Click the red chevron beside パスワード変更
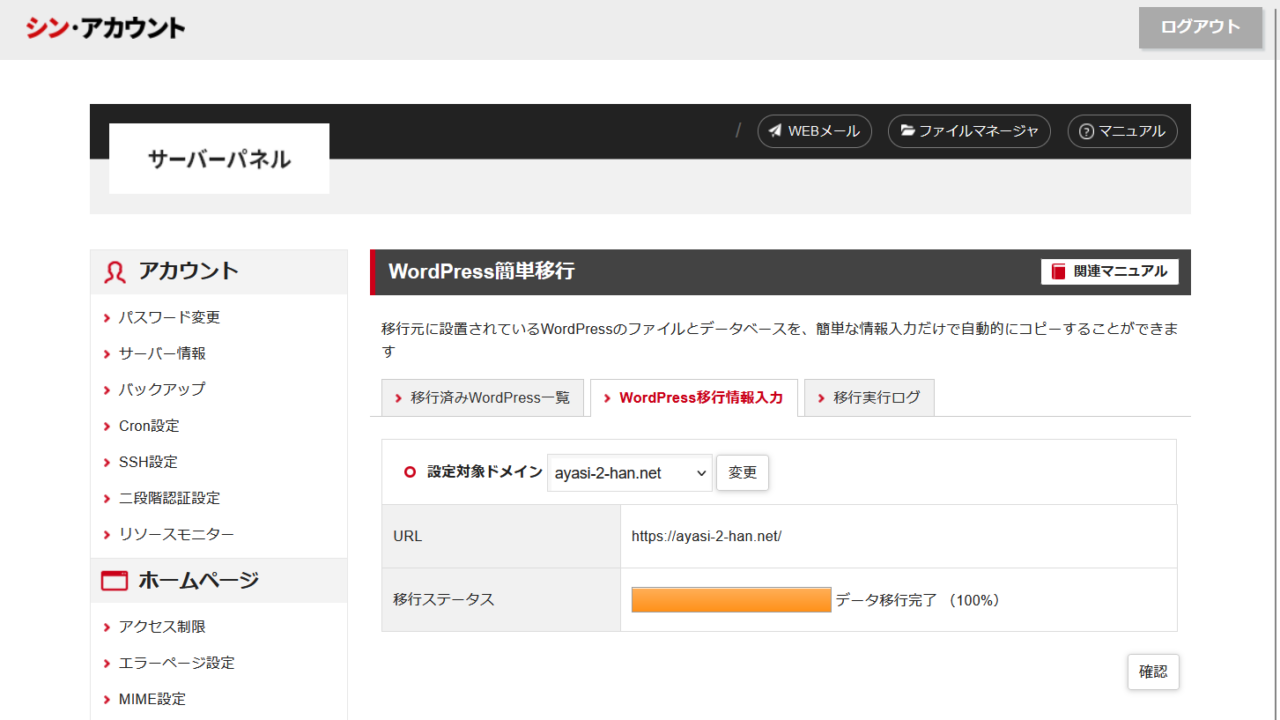 tap(107, 318)
